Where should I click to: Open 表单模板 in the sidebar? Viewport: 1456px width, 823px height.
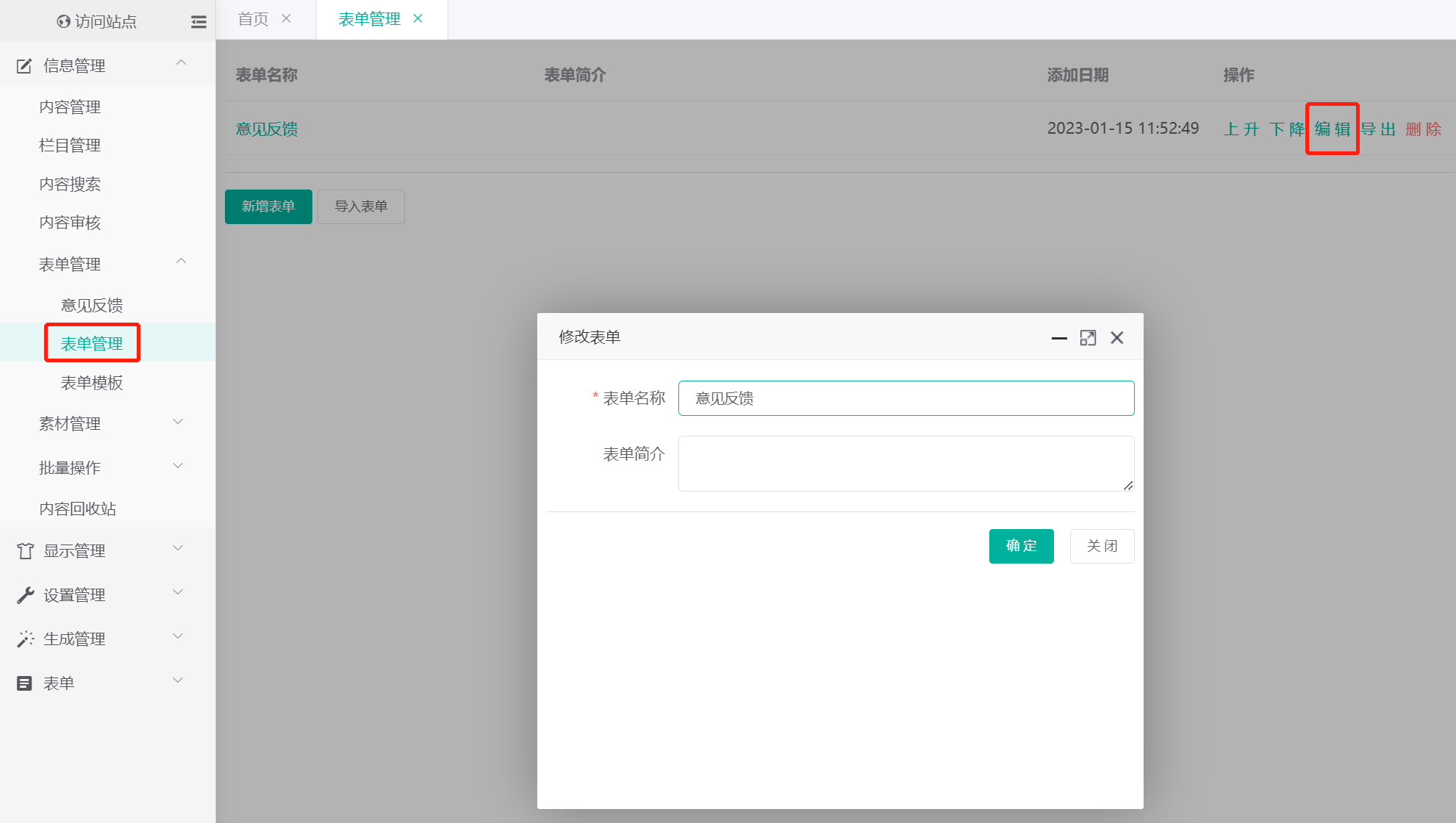coord(92,383)
